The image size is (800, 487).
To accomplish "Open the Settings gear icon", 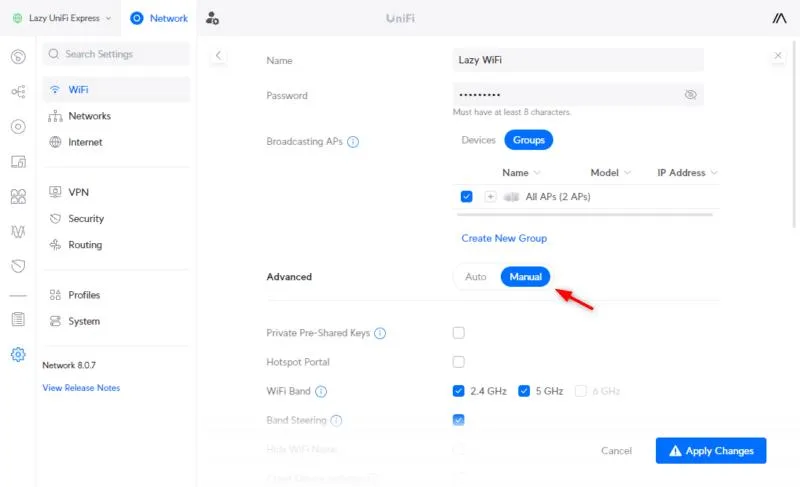I will (x=18, y=354).
